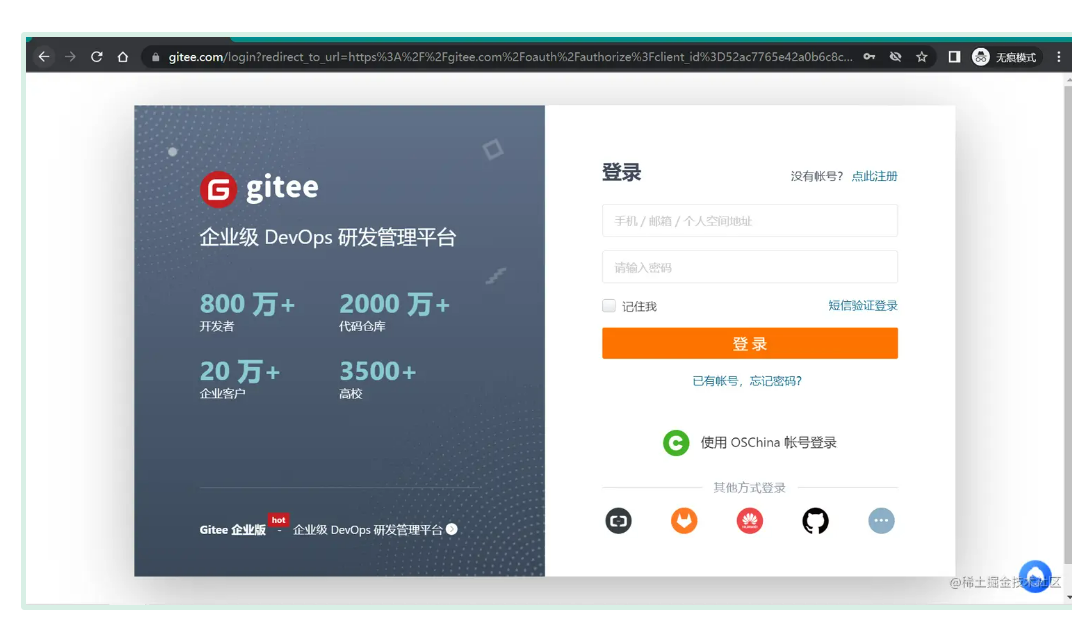Select the dark code-brackets login icon

tap(618, 520)
